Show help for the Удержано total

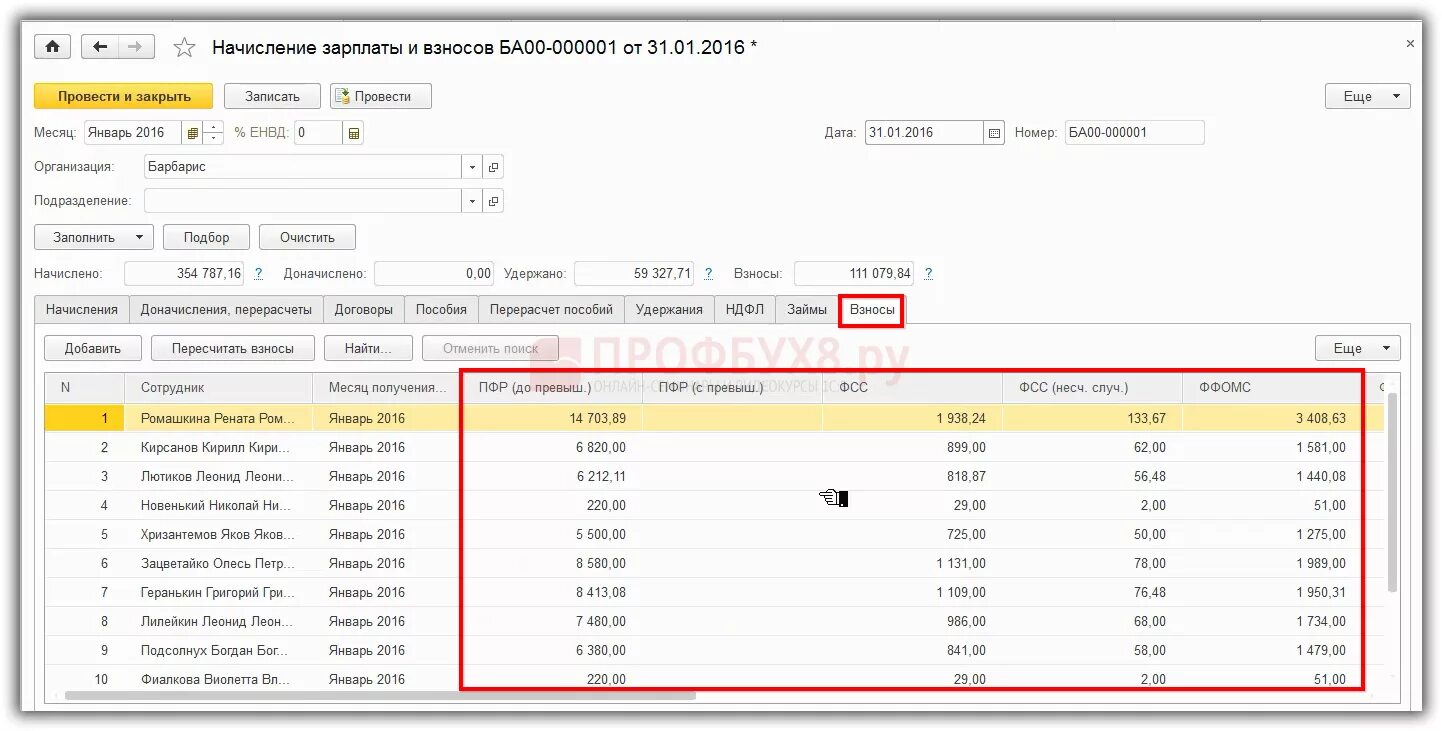(708, 274)
